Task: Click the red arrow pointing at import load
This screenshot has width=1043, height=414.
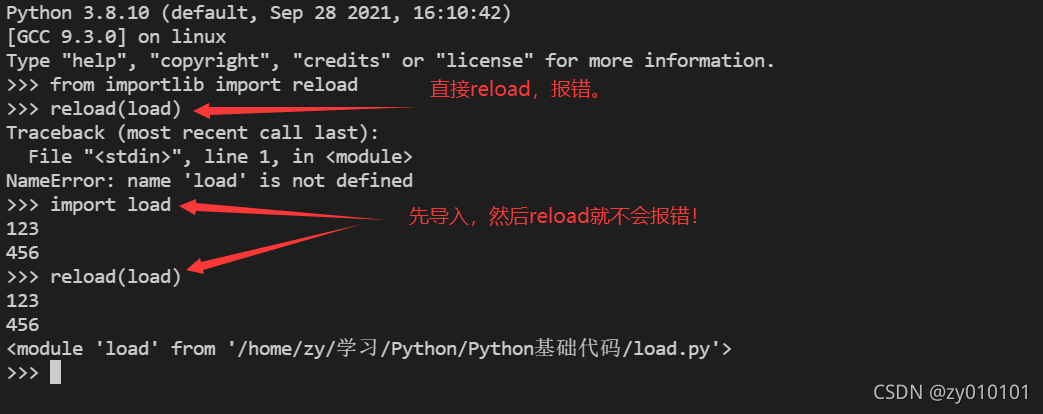Action: pos(290,210)
